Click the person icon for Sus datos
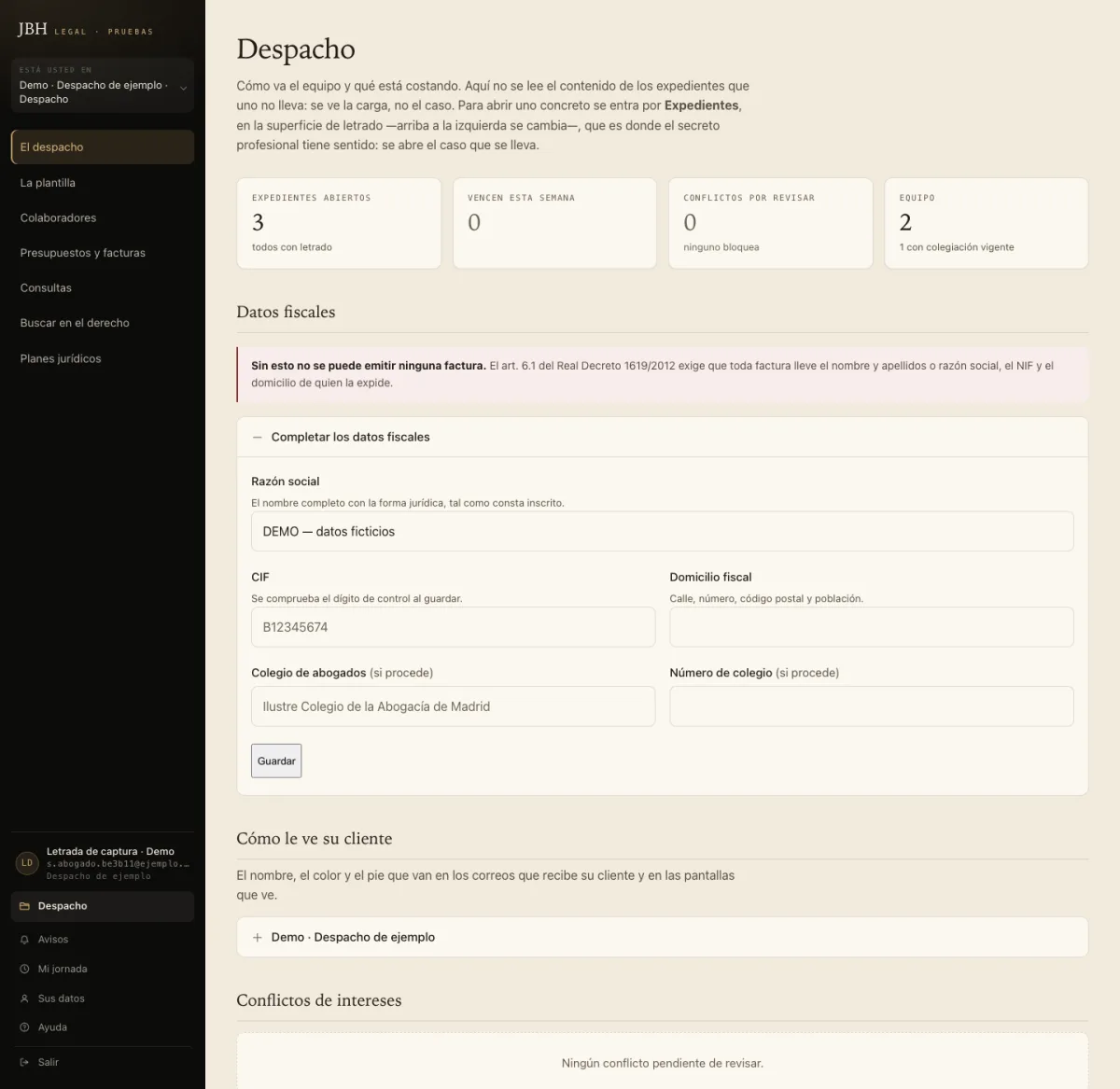 click(x=25, y=998)
